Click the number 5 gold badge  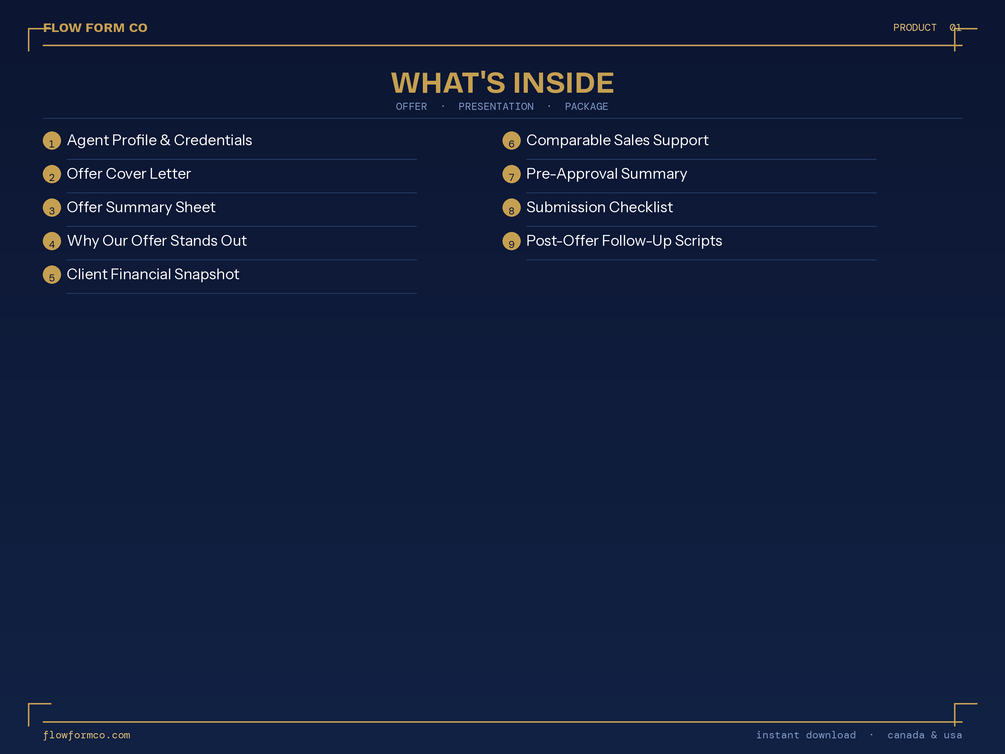click(52, 275)
